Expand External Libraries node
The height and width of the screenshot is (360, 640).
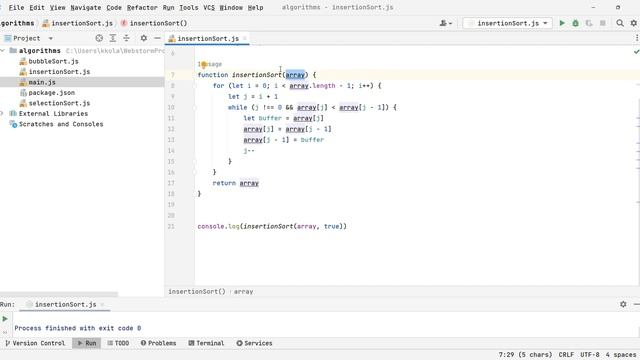point(2,113)
